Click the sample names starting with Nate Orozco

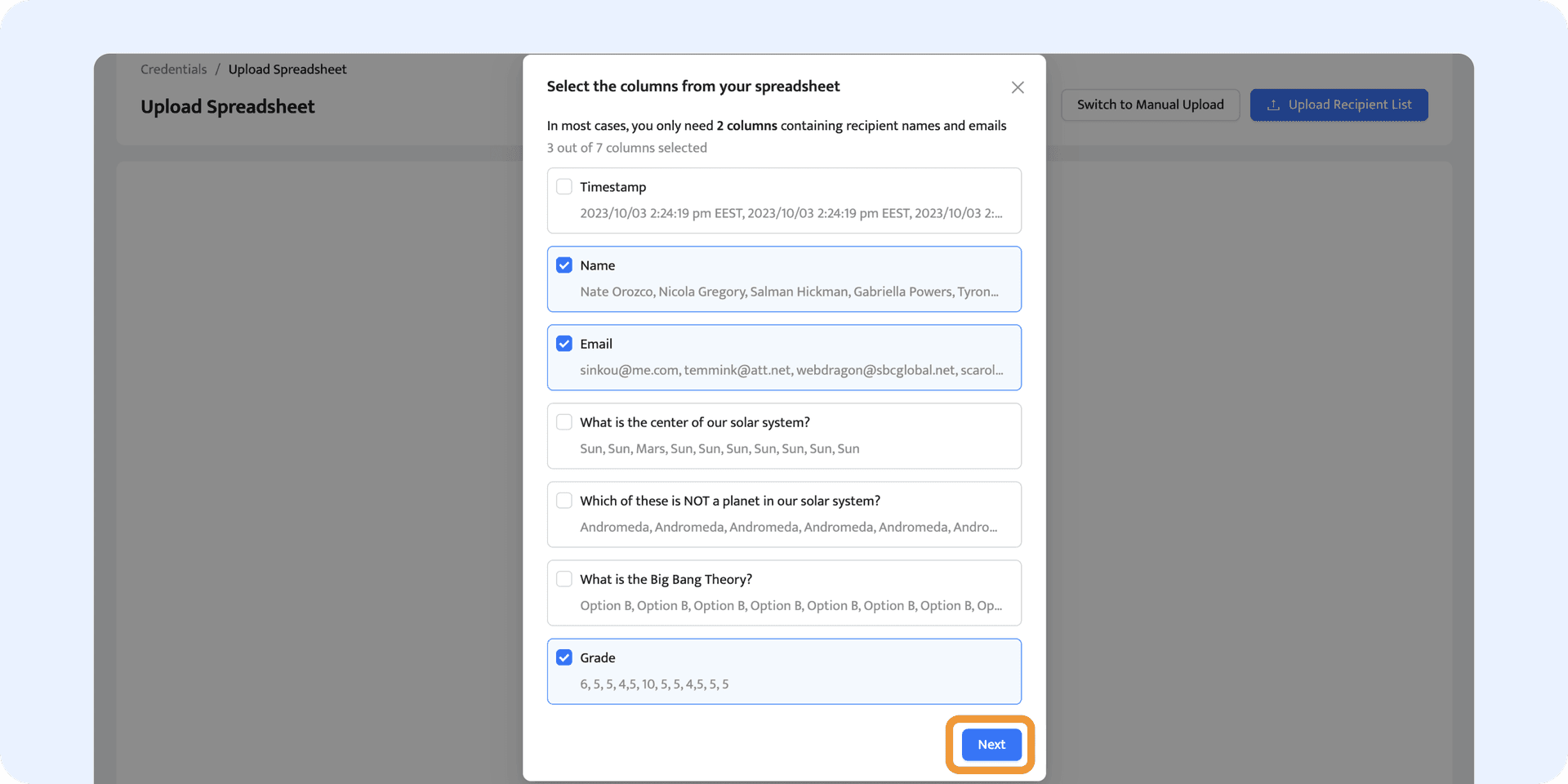point(789,292)
